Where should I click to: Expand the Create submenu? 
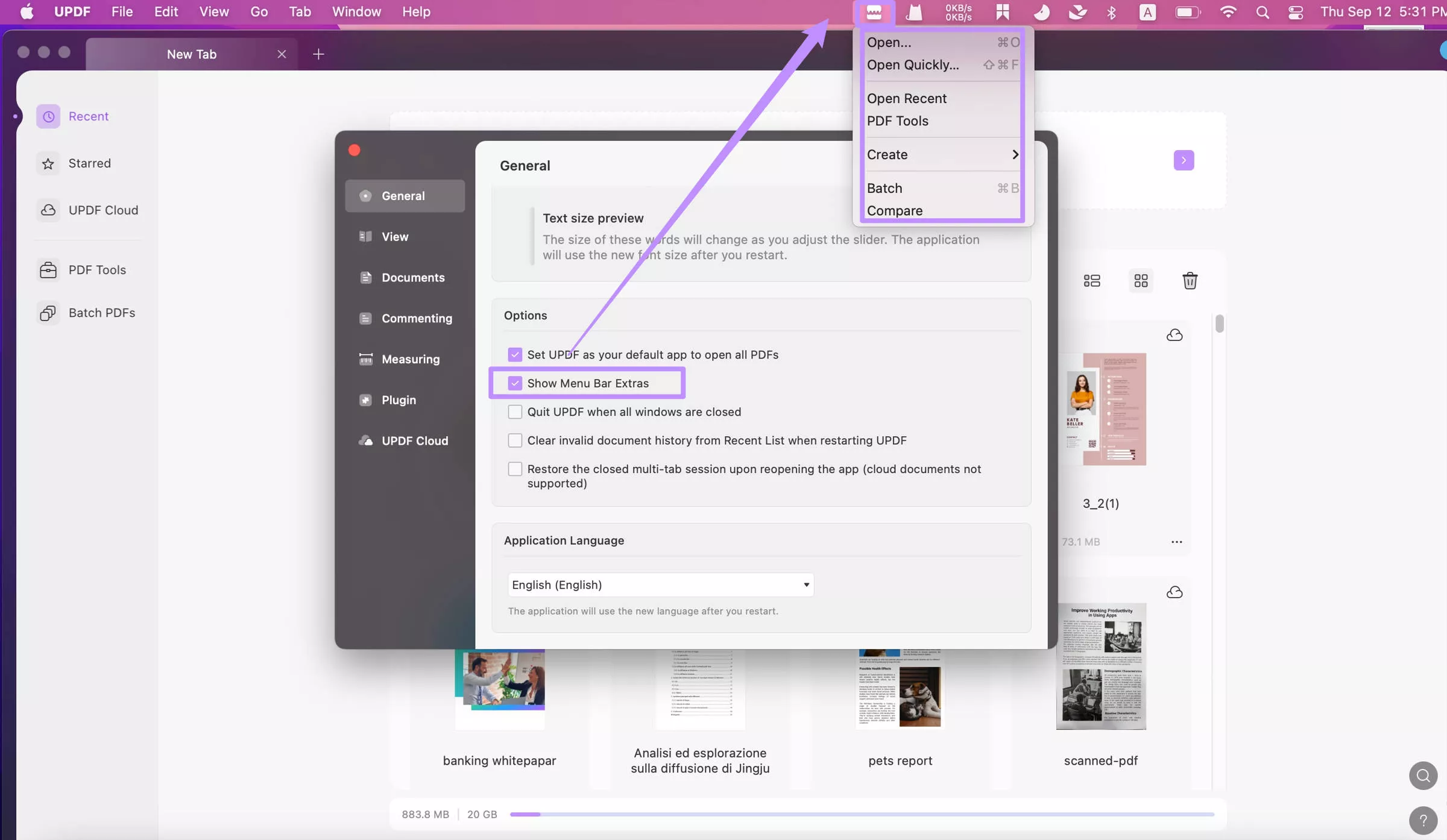(x=942, y=155)
